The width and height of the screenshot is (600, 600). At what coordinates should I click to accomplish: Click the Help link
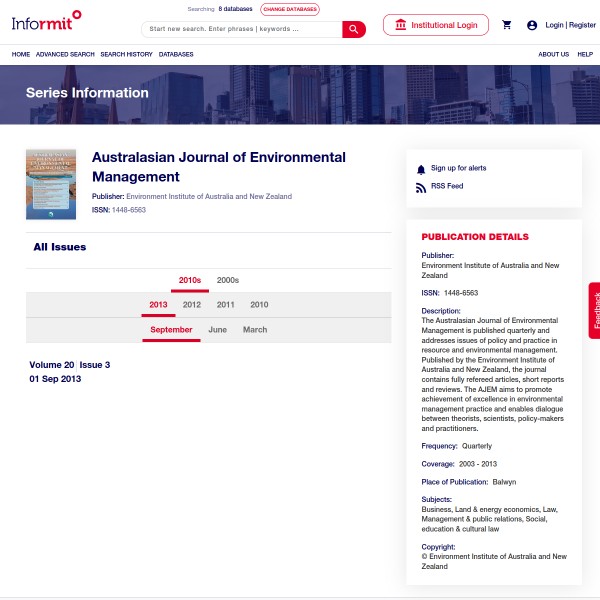(x=585, y=54)
